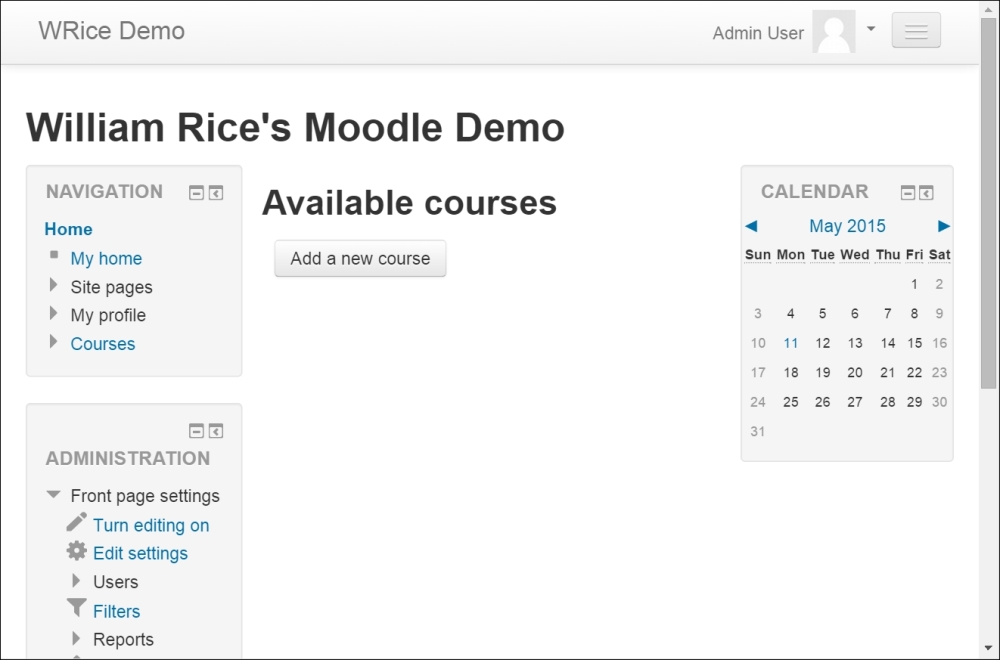Image resolution: width=1000 pixels, height=660 pixels.
Task: Click calendar day 1
Action: point(914,284)
